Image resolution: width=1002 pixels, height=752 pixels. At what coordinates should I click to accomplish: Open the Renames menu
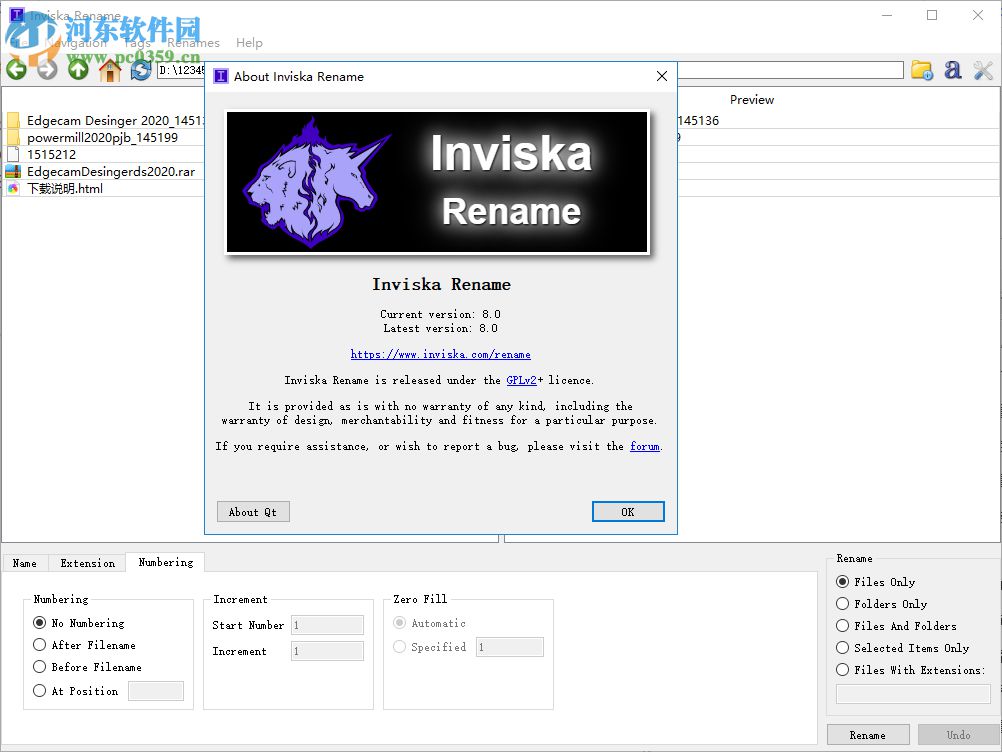pyautogui.click(x=193, y=43)
